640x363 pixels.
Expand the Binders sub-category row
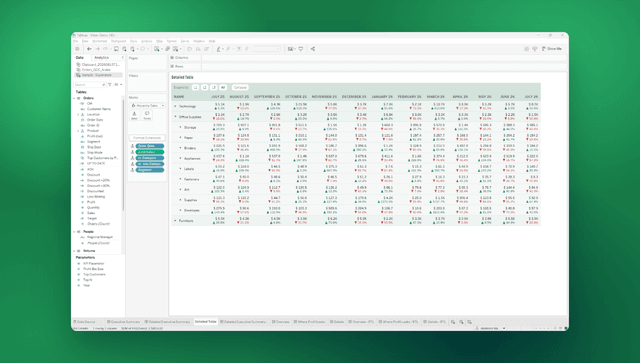point(180,148)
